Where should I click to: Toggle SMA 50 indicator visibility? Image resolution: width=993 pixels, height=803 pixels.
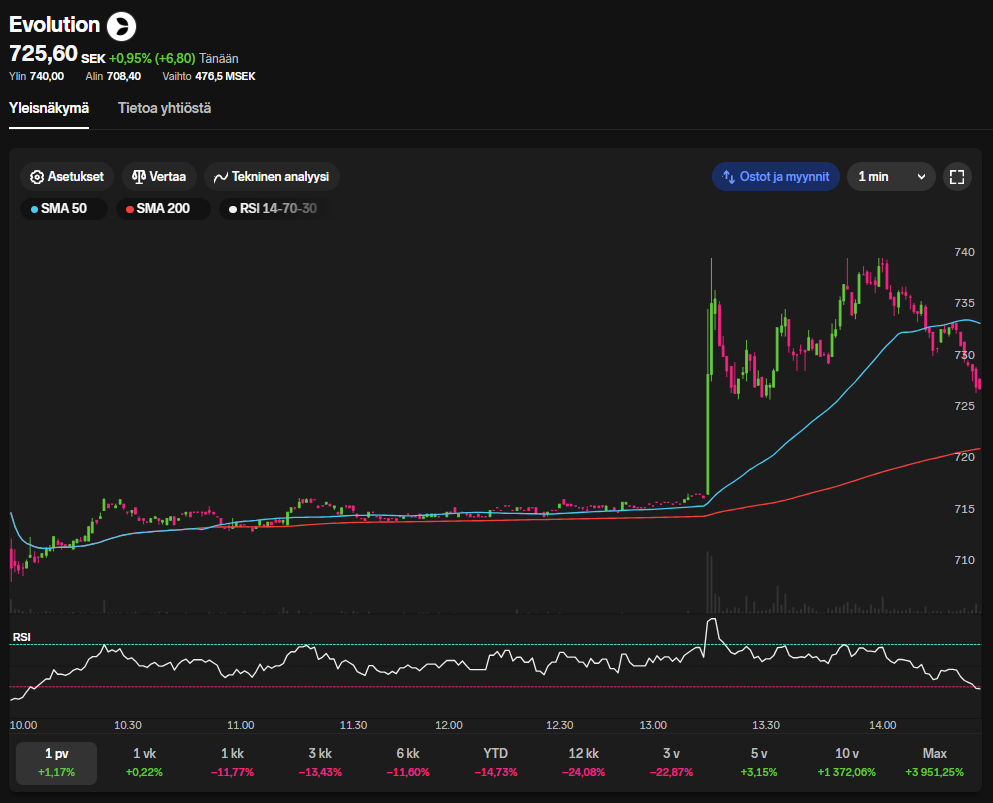pos(63,209)
